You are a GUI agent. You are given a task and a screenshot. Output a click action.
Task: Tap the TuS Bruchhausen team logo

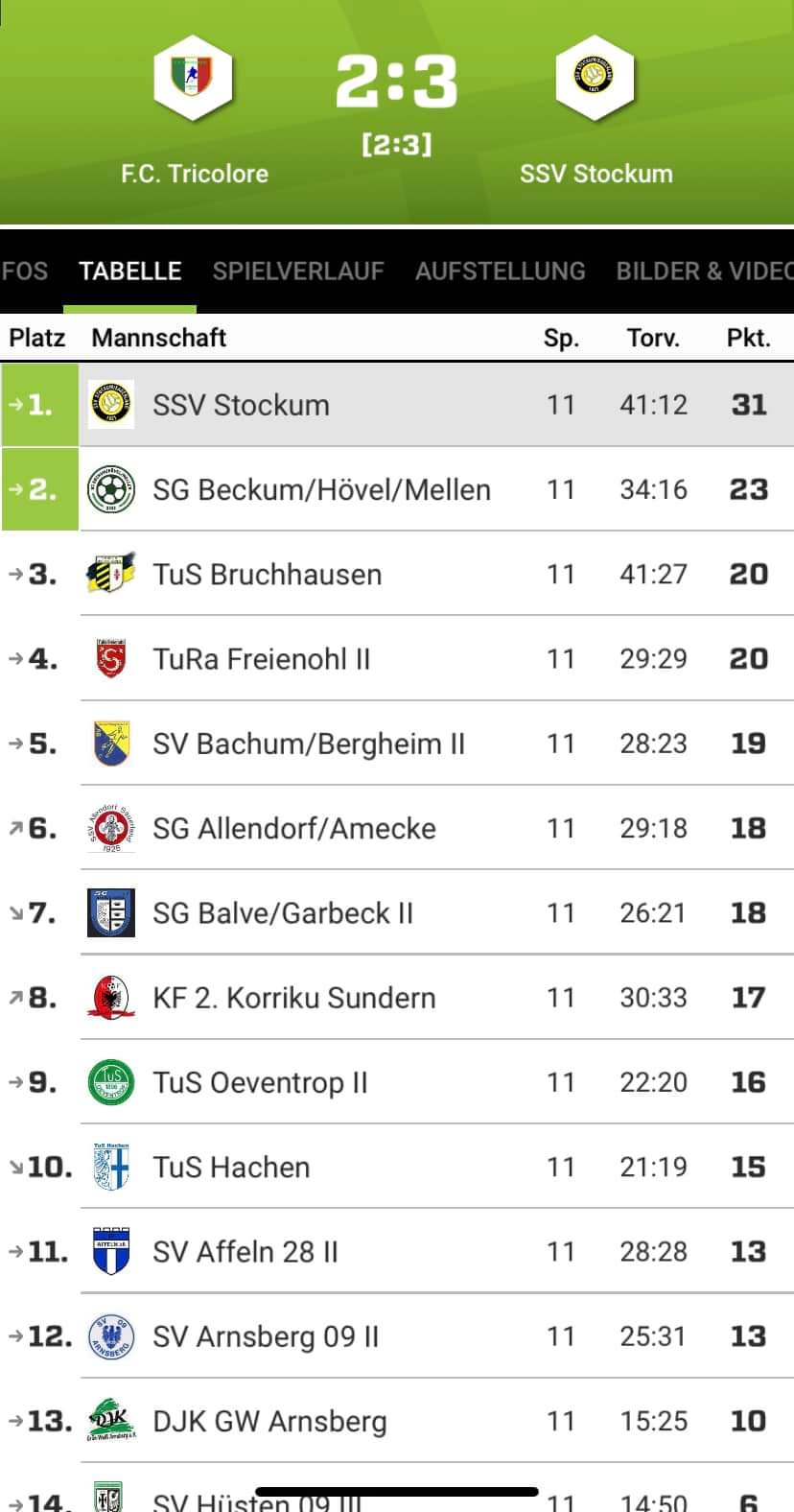click(x=110, y=574)
